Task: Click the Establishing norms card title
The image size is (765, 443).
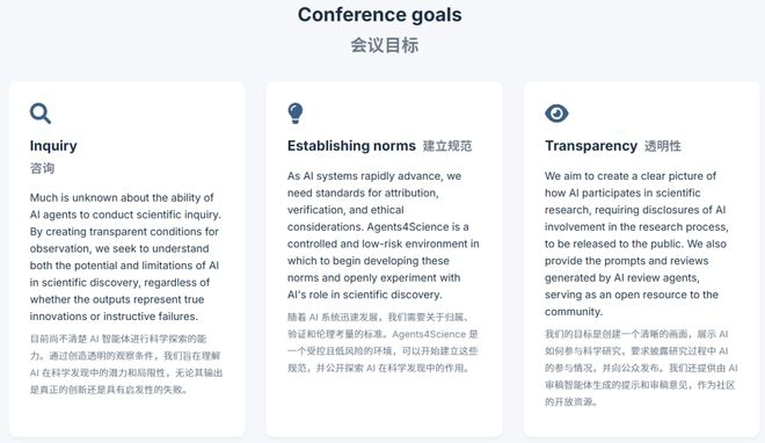Action: pos(351,146)
